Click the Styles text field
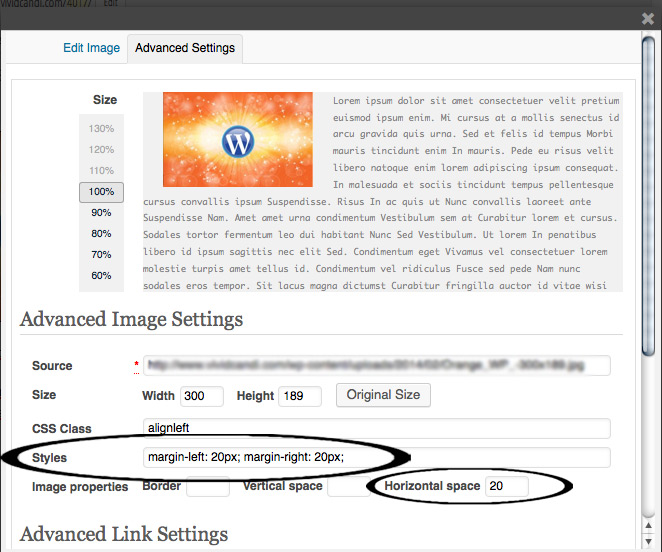The image size is (662, 552). tap(376, 457)
